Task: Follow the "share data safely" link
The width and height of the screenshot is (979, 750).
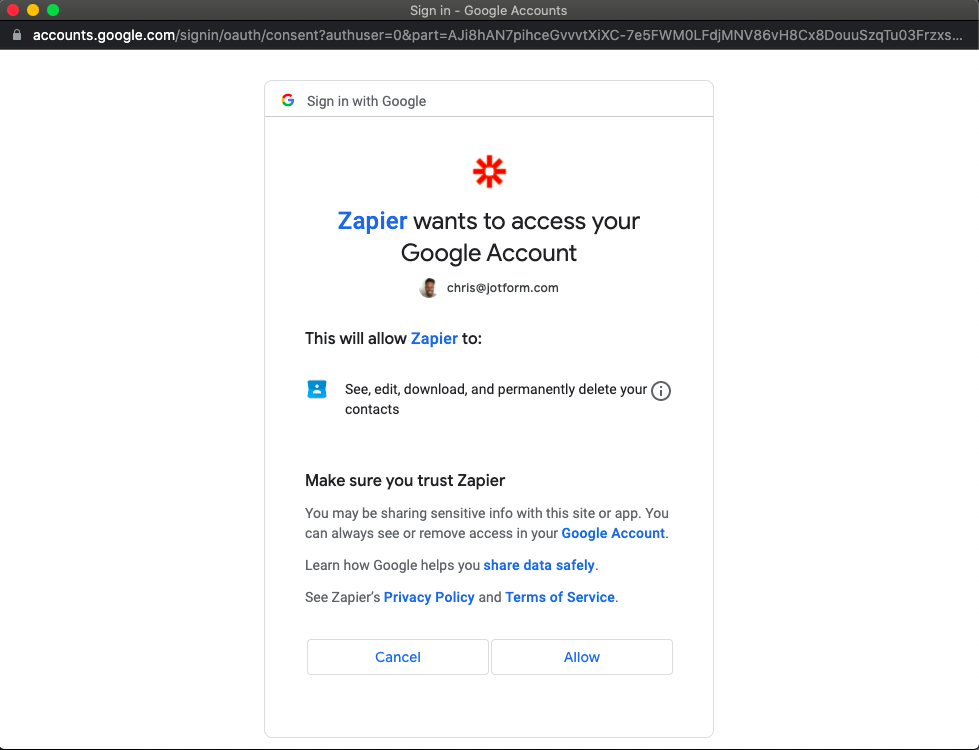Action: point(539,565)
